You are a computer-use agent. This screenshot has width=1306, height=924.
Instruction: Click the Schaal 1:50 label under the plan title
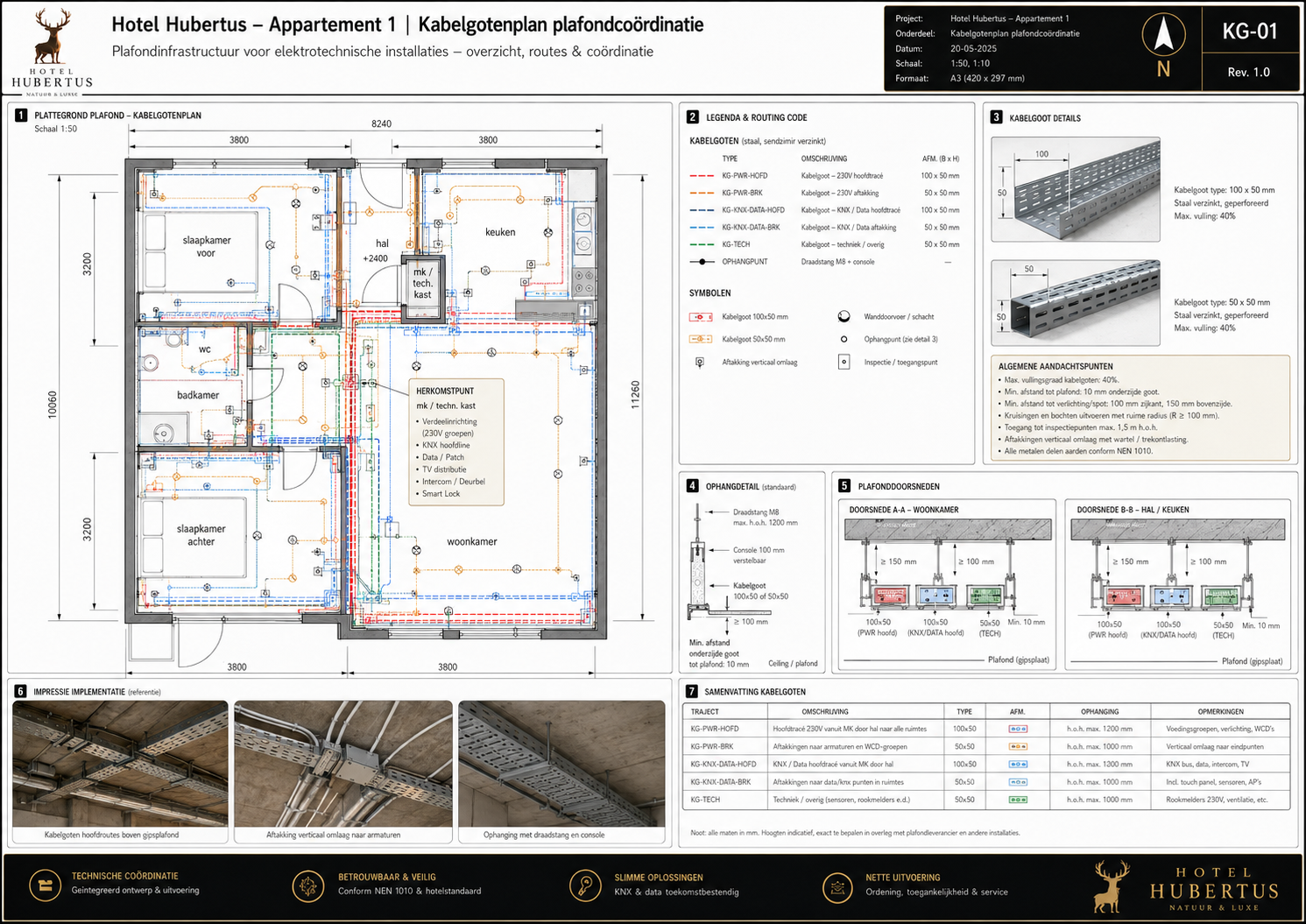coord(56,129)
